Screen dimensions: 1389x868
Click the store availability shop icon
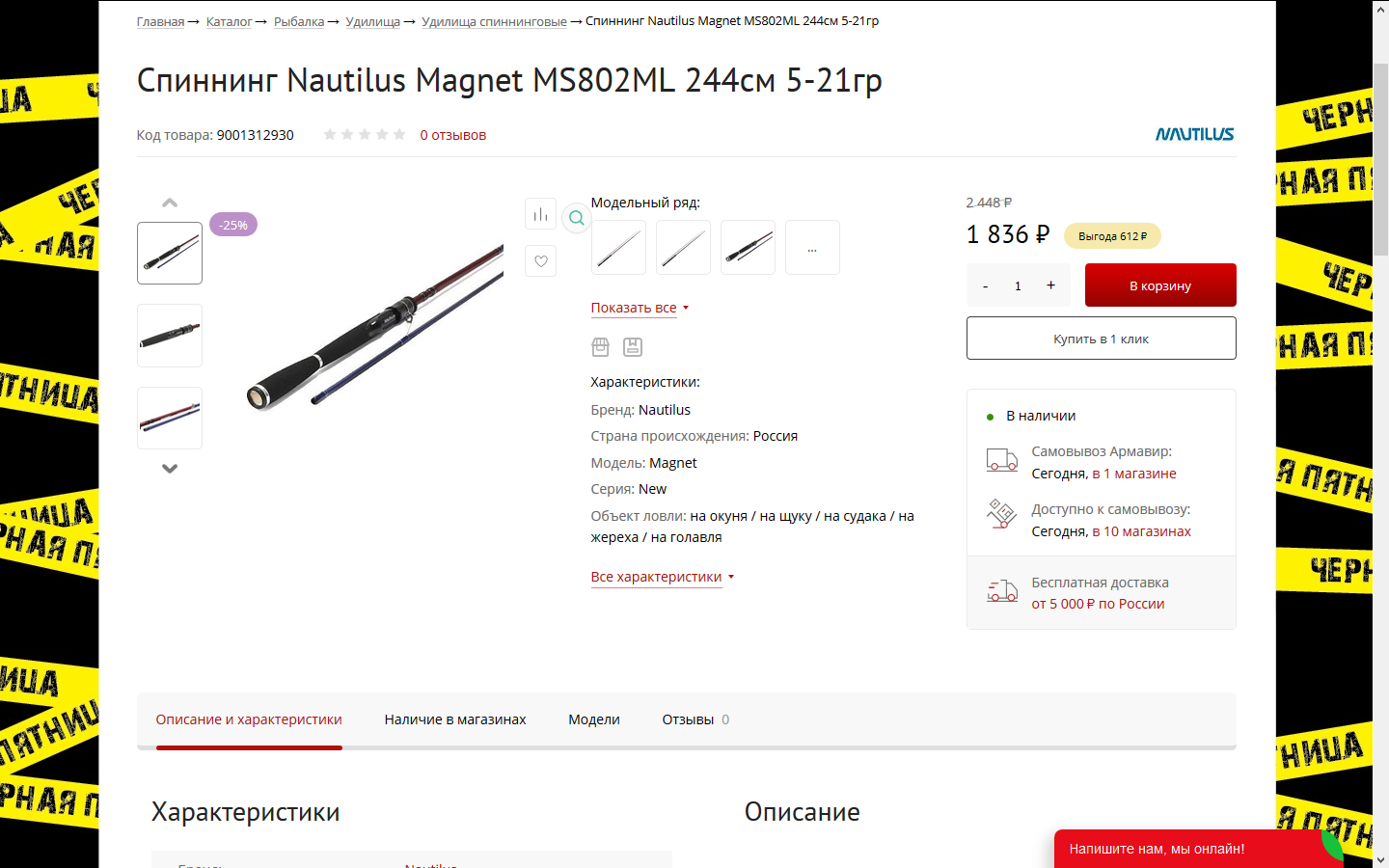click(600, 346)
